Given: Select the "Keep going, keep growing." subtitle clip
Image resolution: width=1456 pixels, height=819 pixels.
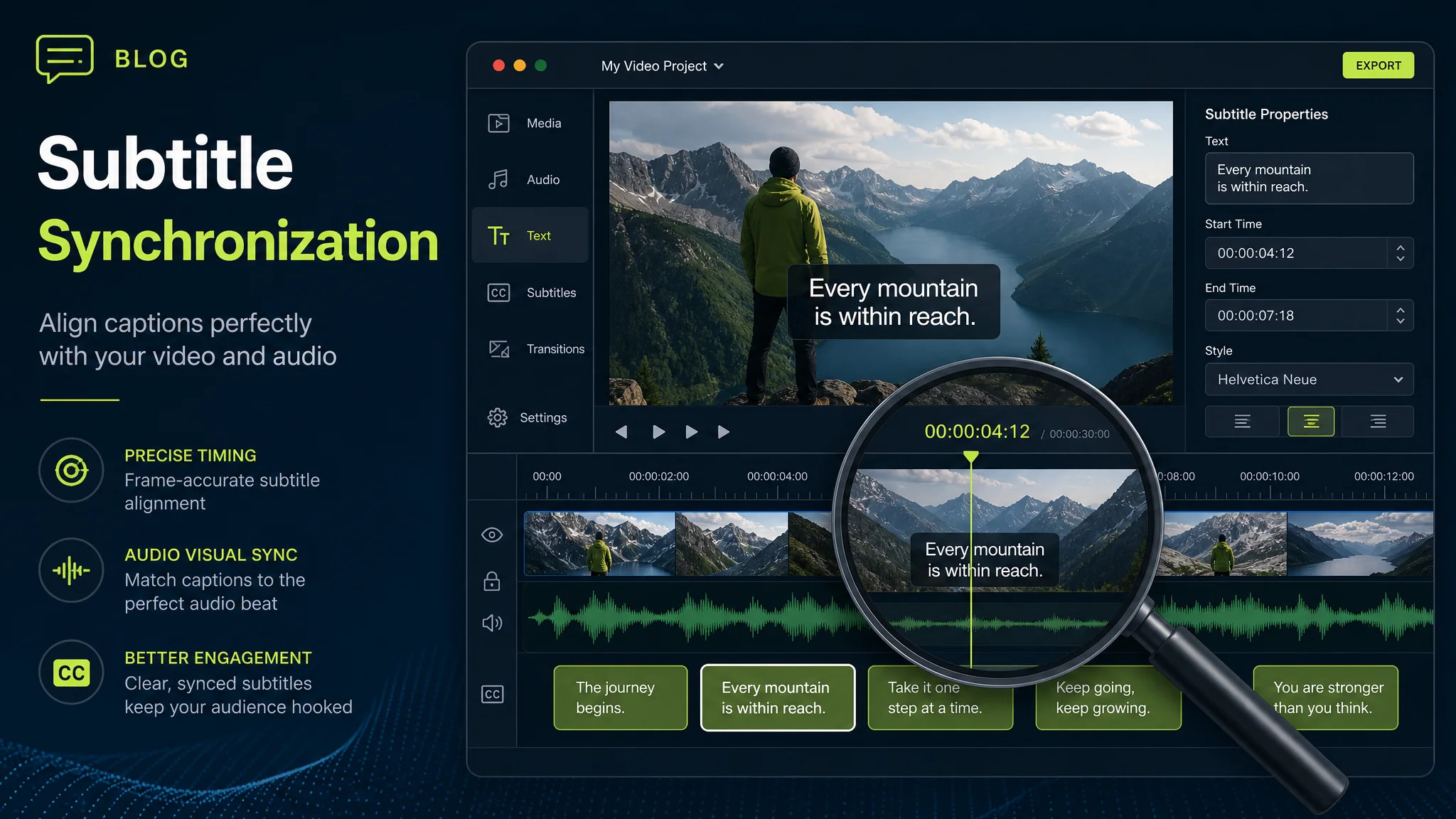Looking at the screenshot, I should click(x=1108, y=697).
